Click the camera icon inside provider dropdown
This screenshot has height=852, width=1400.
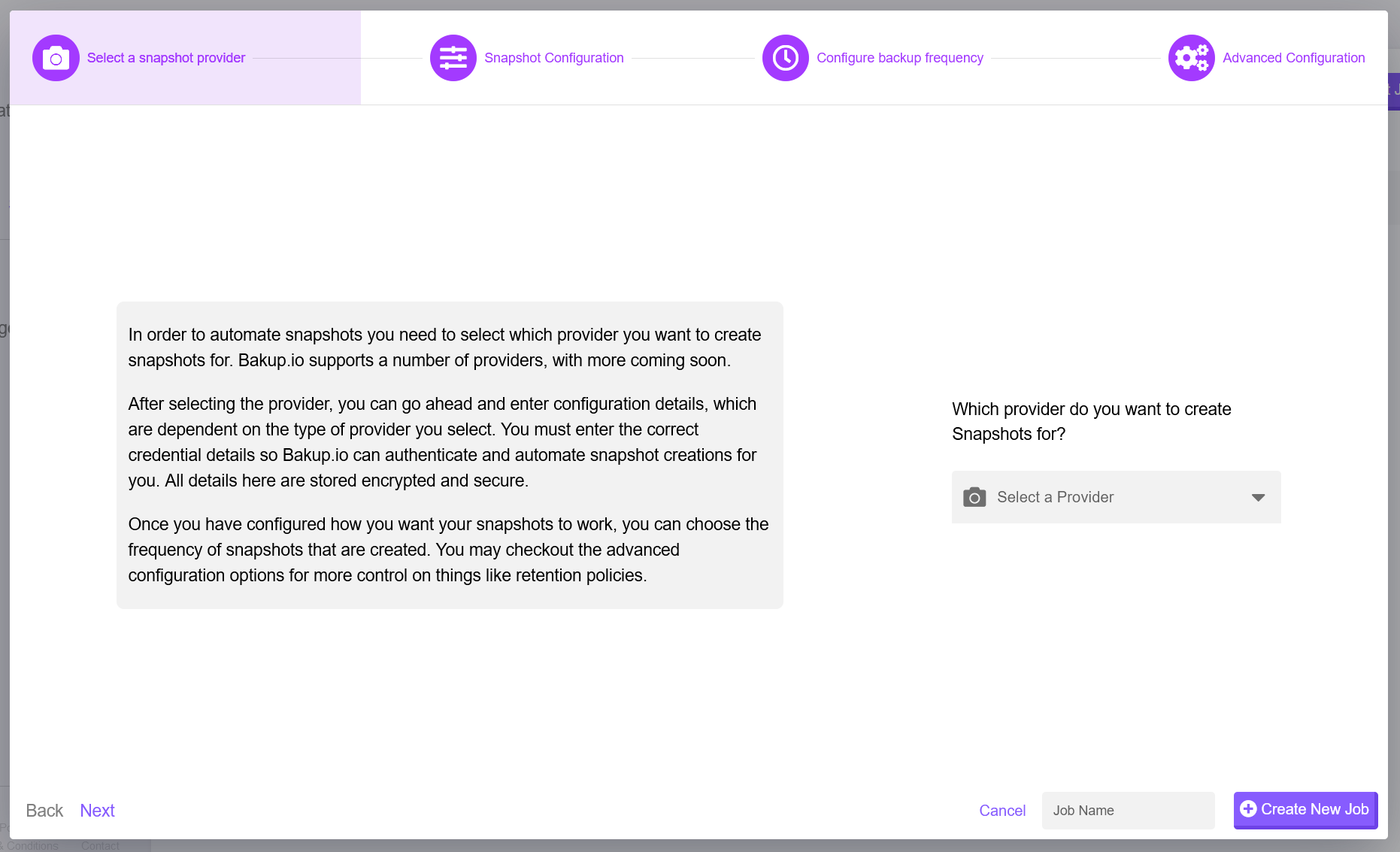click(974, 497)
